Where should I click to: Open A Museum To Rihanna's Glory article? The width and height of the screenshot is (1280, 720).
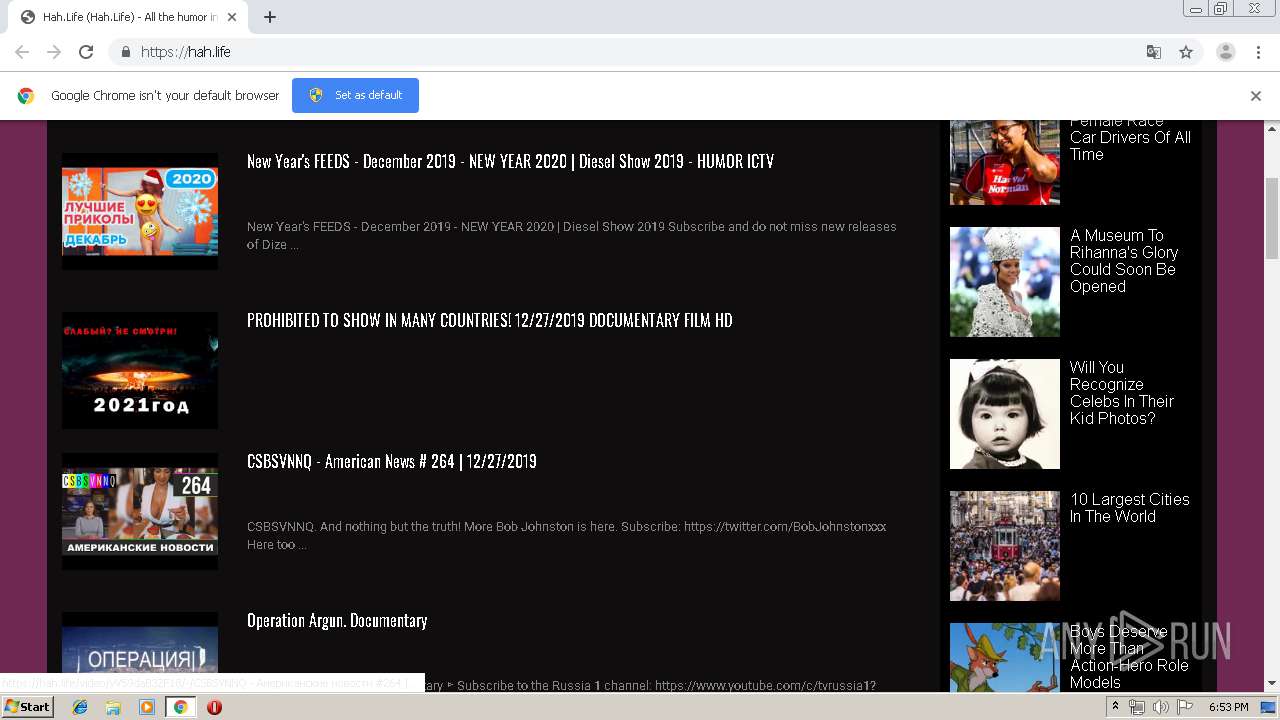[x=1124, y=261]
